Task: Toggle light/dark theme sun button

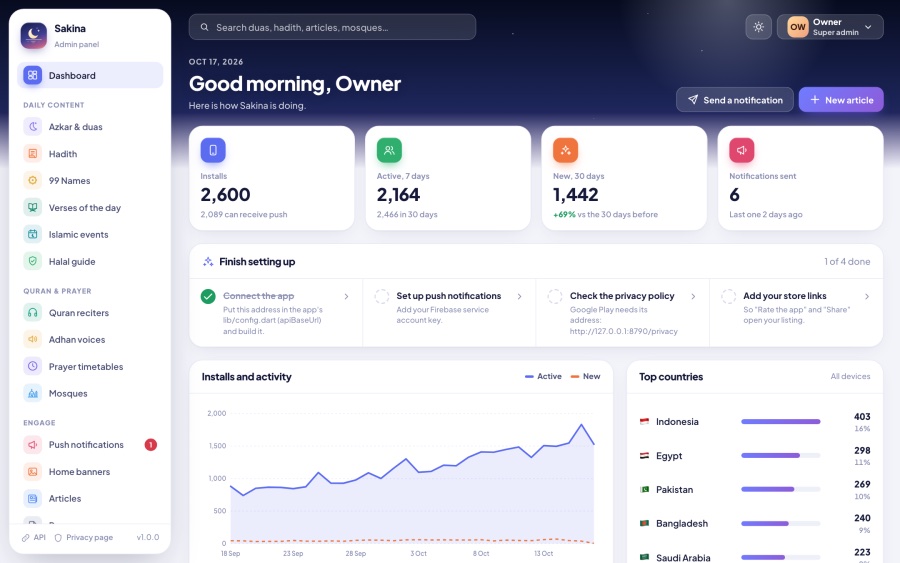Action: click(x=758, y=27)
